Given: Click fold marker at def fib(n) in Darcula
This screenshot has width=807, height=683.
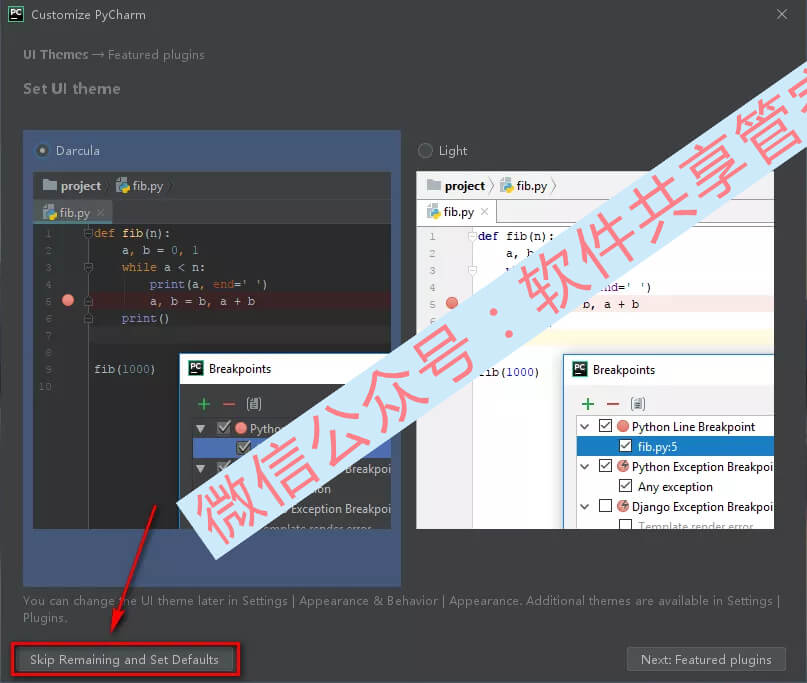Looking at the screenshot, I should 88,233.
